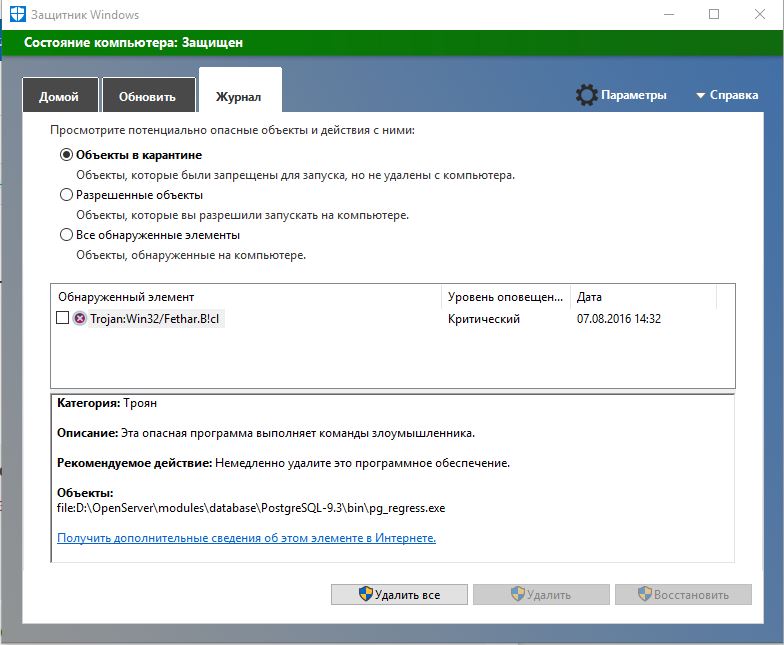This screenshot has width=784, height=645.
Task: Click the shield icon on Удалить все button
Action: pyautogui.click(x=366, y=594)
